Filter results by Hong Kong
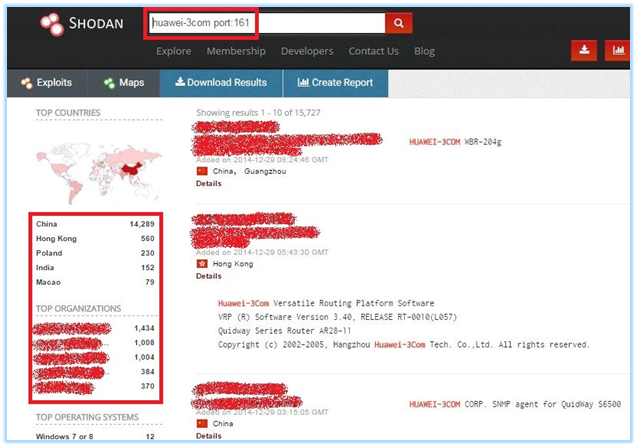Image resolution: width=637 pixels, height=447 pixels. pos(95,239)
